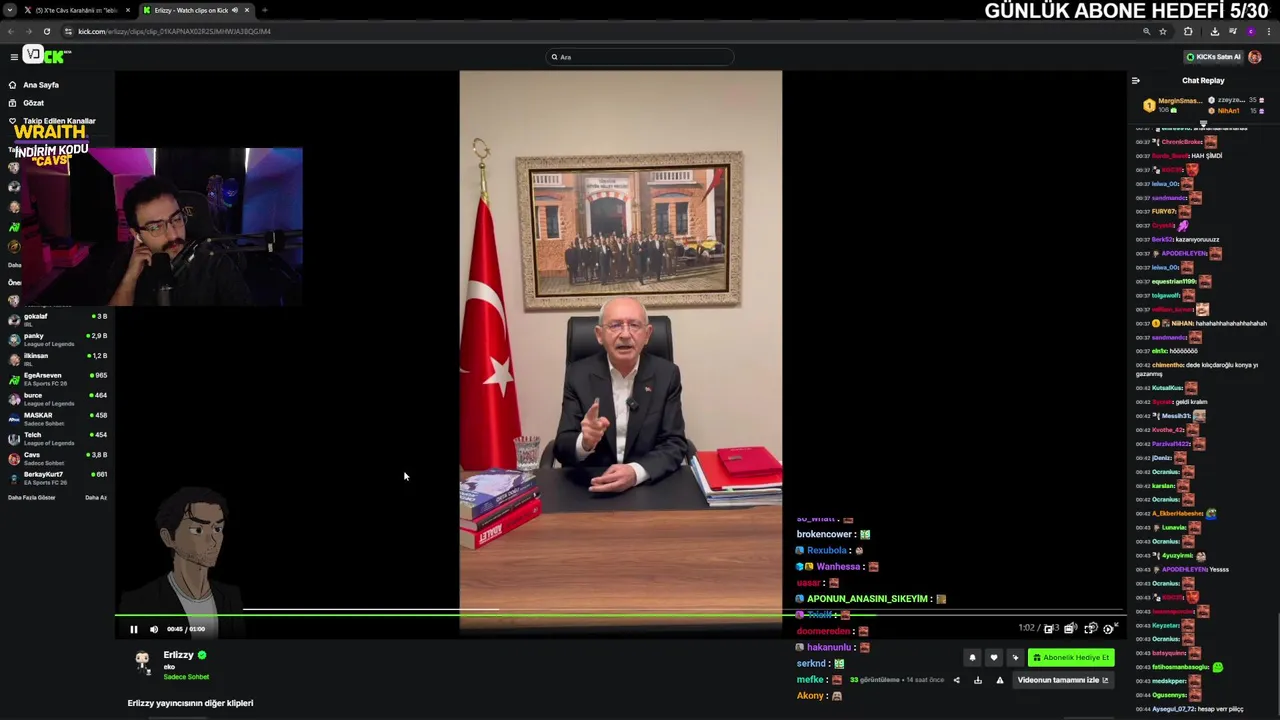Viewport: 1280px width, 720px height.
Task: Open ilkinsan channel in sidebar
Action: (x=58, y=360)
